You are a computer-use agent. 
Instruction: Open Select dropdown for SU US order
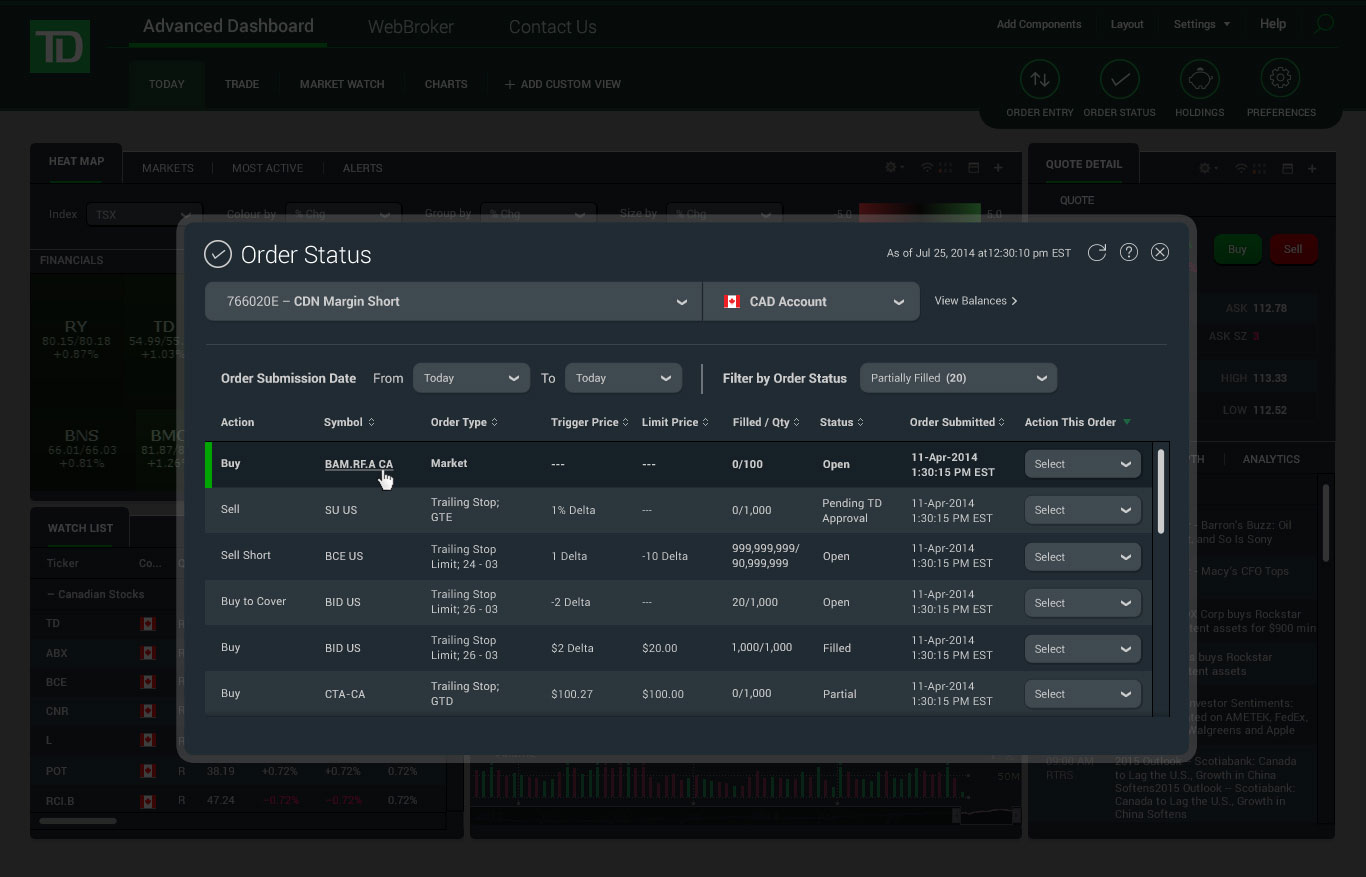tap(1082, 510)
